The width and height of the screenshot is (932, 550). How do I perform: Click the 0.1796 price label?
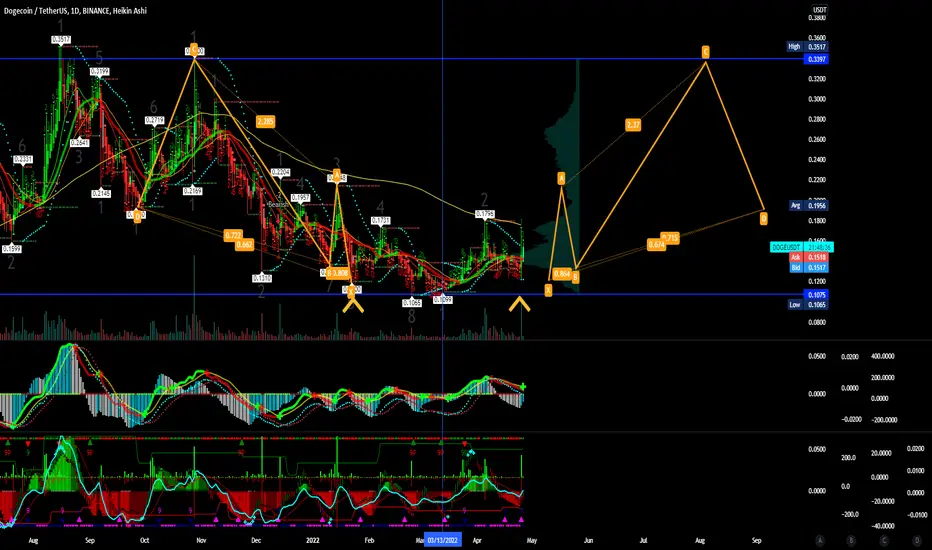484,214
